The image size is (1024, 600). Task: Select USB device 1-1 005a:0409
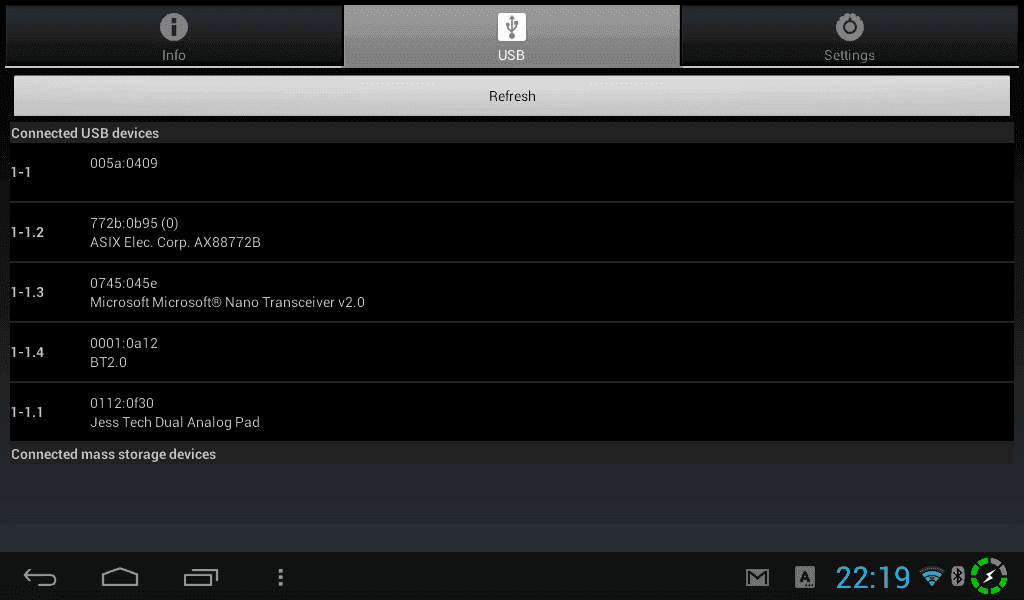[512, 172]
